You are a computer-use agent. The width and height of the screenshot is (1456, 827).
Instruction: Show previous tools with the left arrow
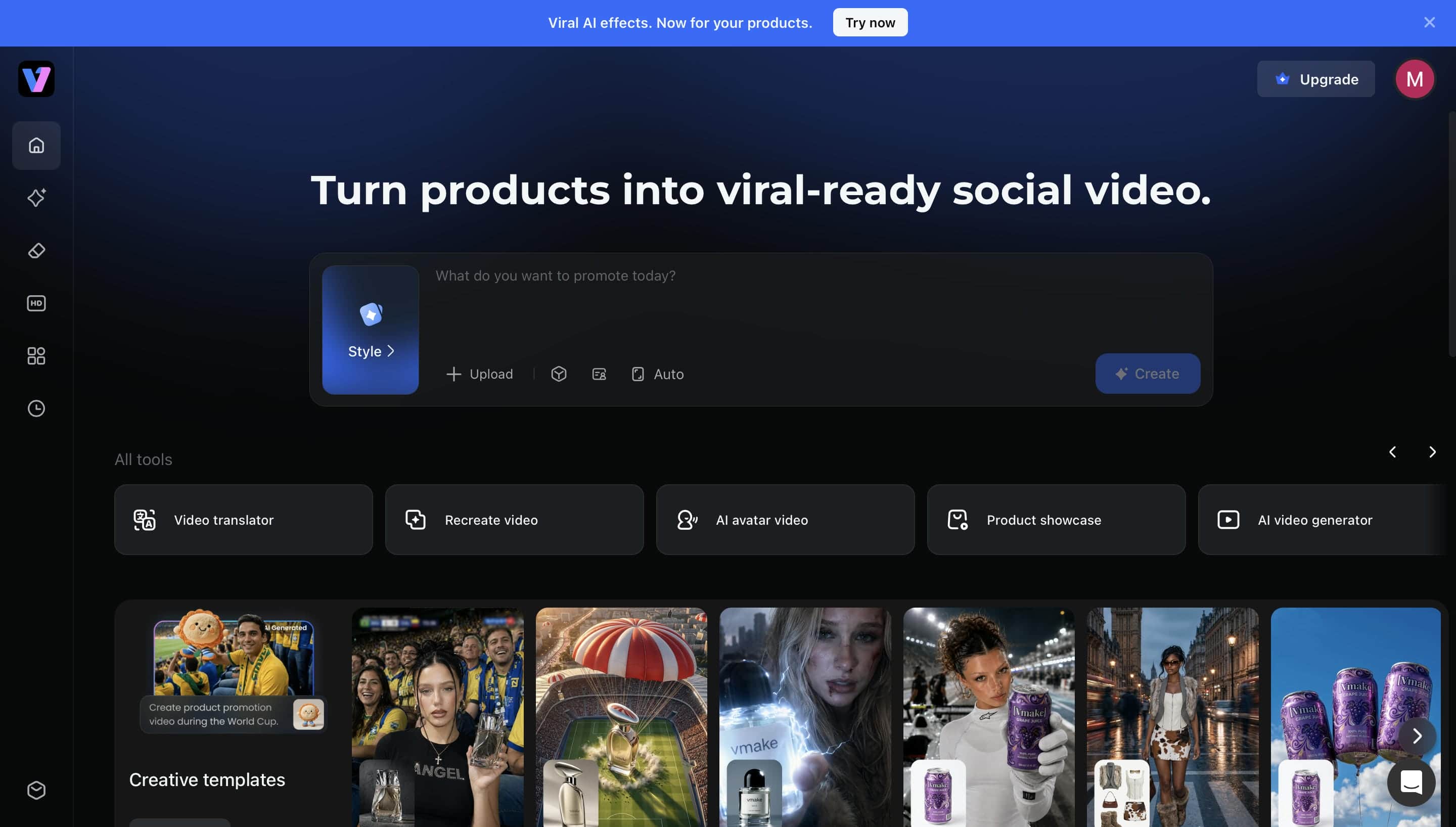click(x=1392, y=452)
